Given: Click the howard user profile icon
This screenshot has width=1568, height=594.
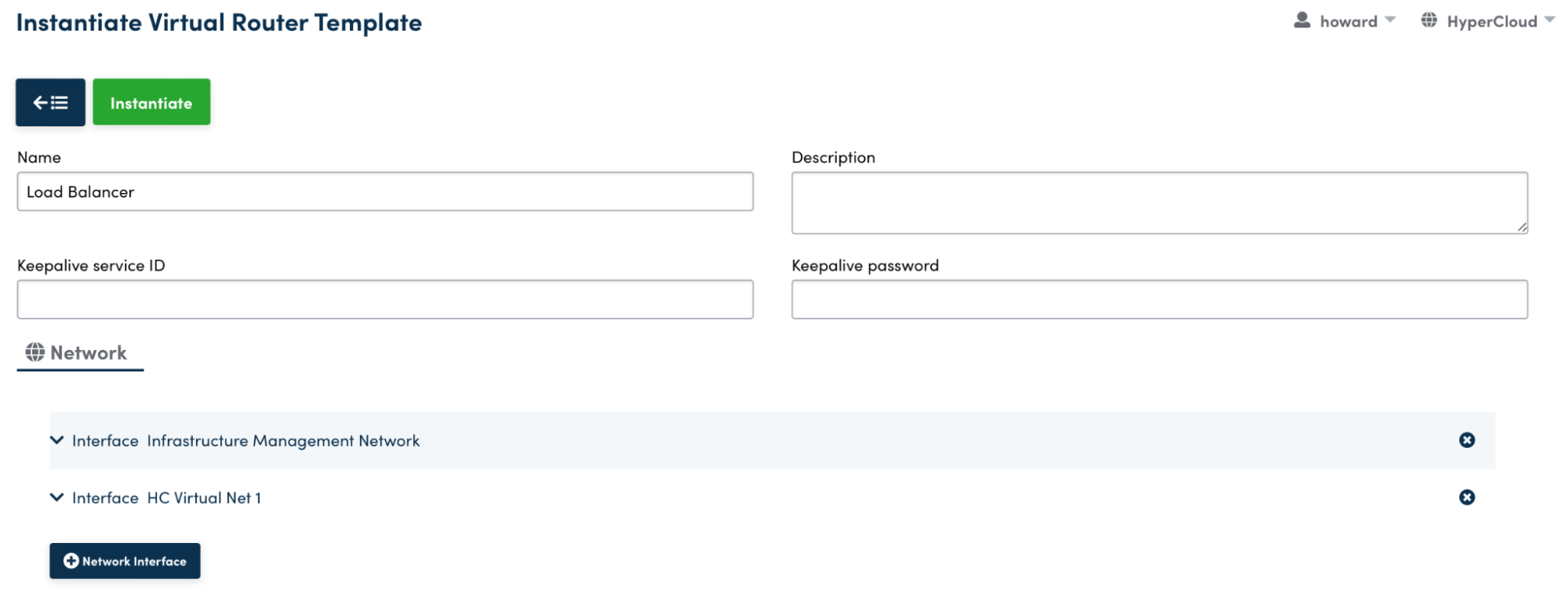Looking at the screenshot, I should (1302, 20).
